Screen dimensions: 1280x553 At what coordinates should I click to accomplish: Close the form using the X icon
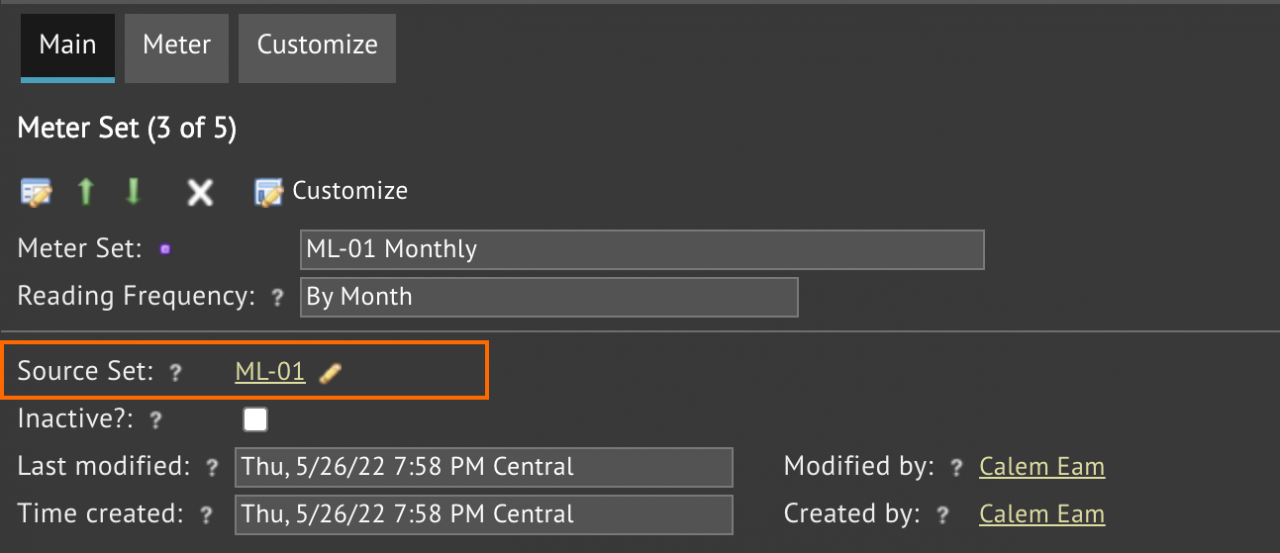pyautogui.click(x=200, y=192)
